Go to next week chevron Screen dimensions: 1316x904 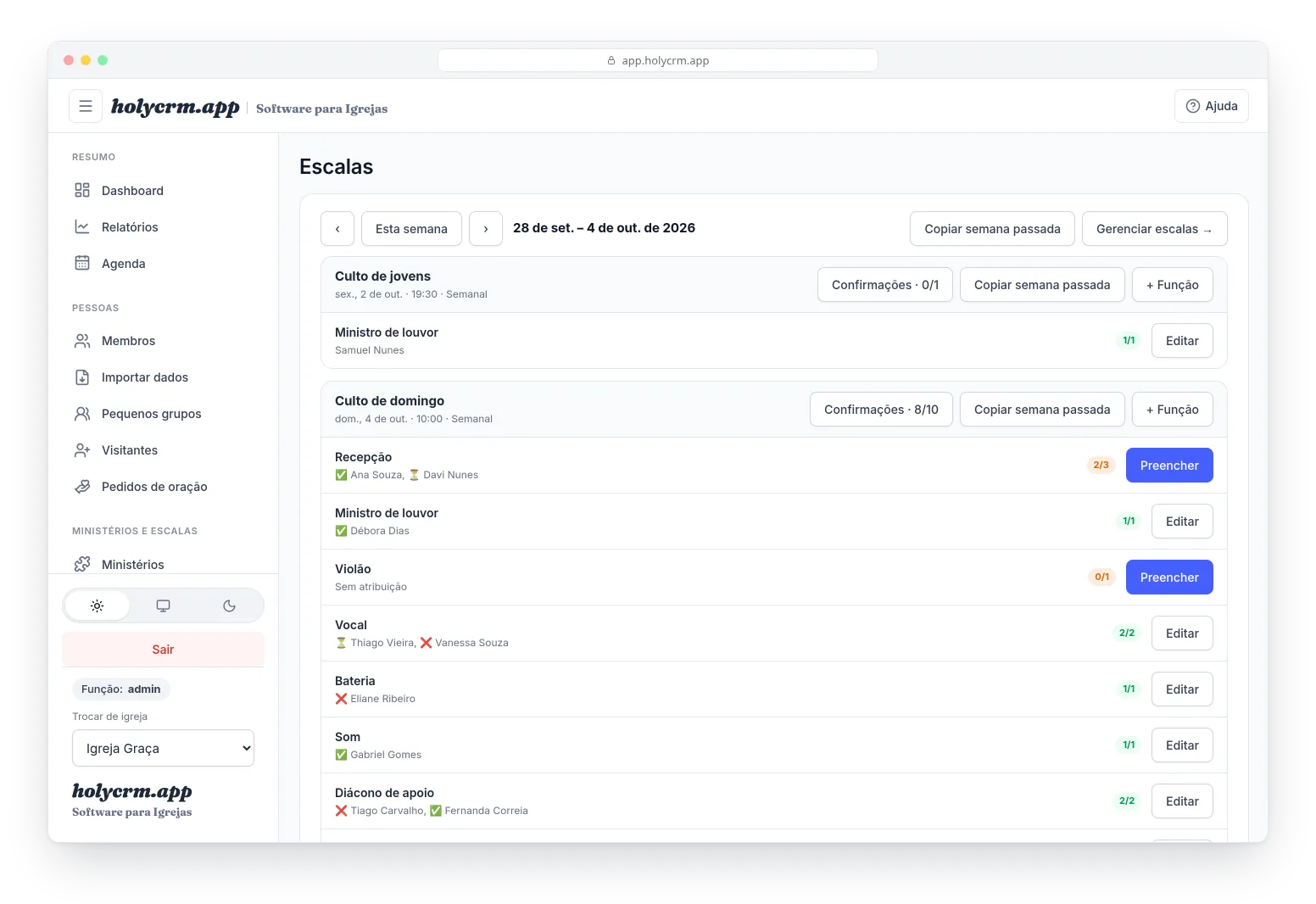[486, 229]
